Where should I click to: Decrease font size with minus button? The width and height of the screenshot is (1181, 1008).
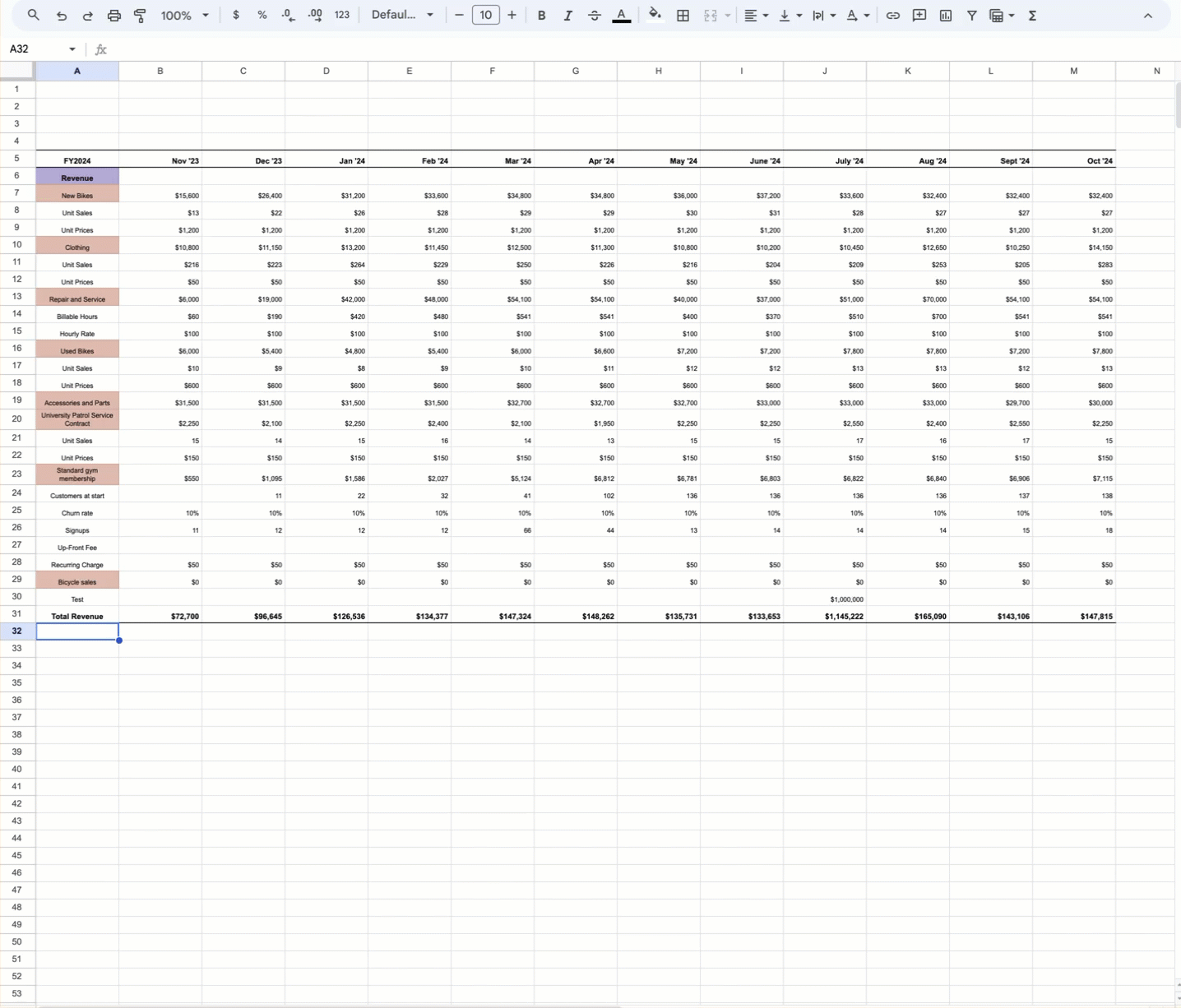click(x=459, y=15)
